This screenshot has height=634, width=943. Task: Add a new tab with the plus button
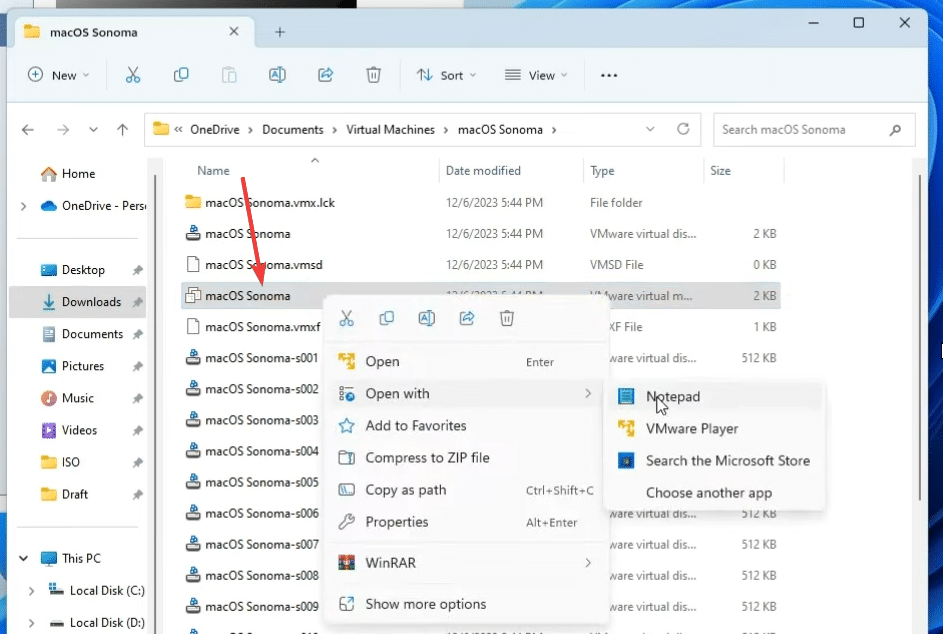(x=280, y=32)
